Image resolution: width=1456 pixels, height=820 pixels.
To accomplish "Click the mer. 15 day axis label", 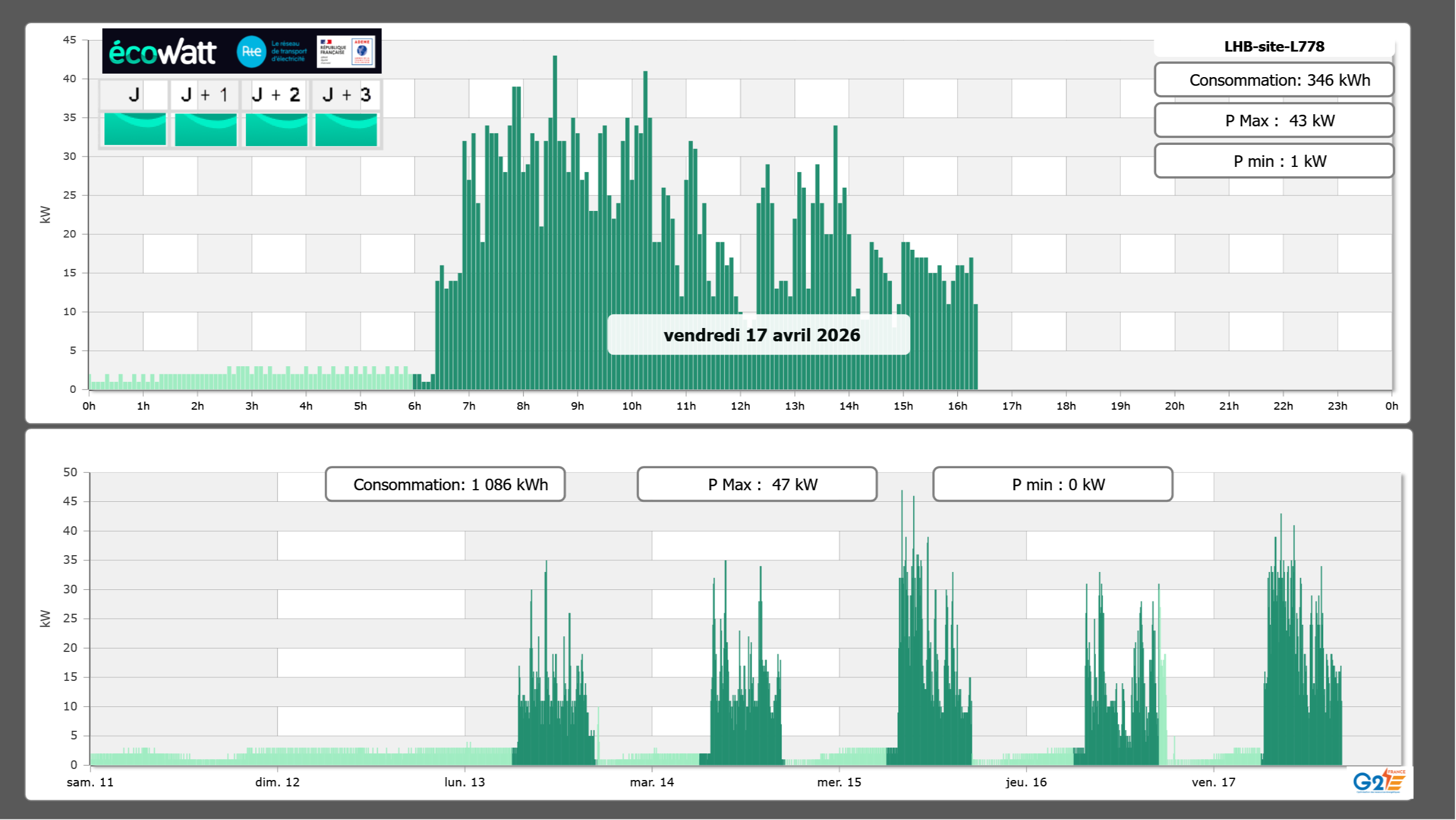I will [x=839, y=782].
